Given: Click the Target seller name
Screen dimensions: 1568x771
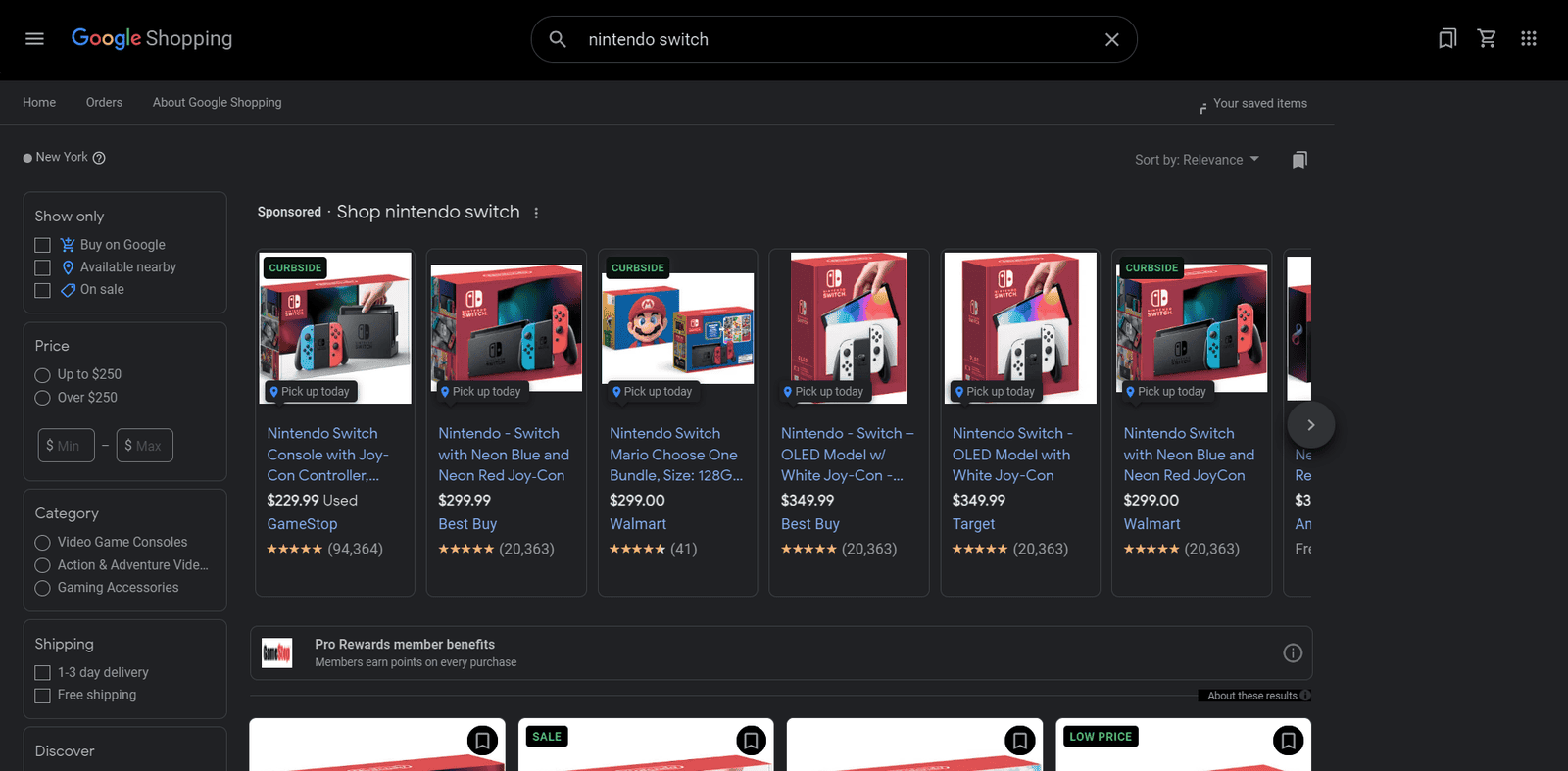Looking at the screenshot, I should point(973,524).
